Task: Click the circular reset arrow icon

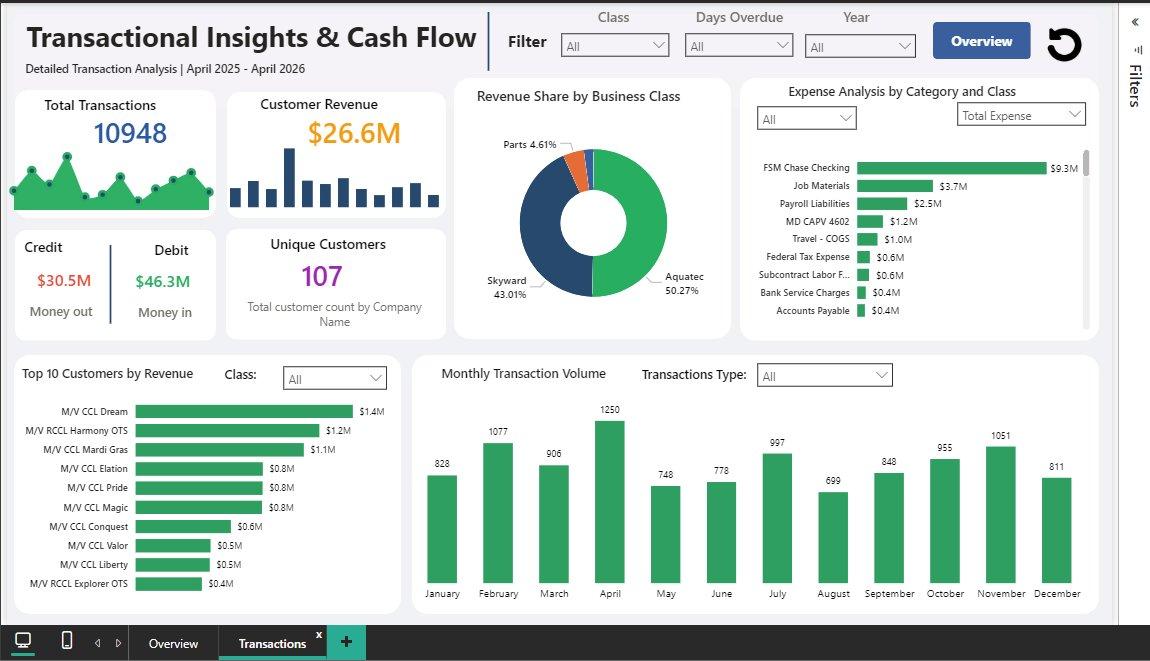Action: 1063,44
